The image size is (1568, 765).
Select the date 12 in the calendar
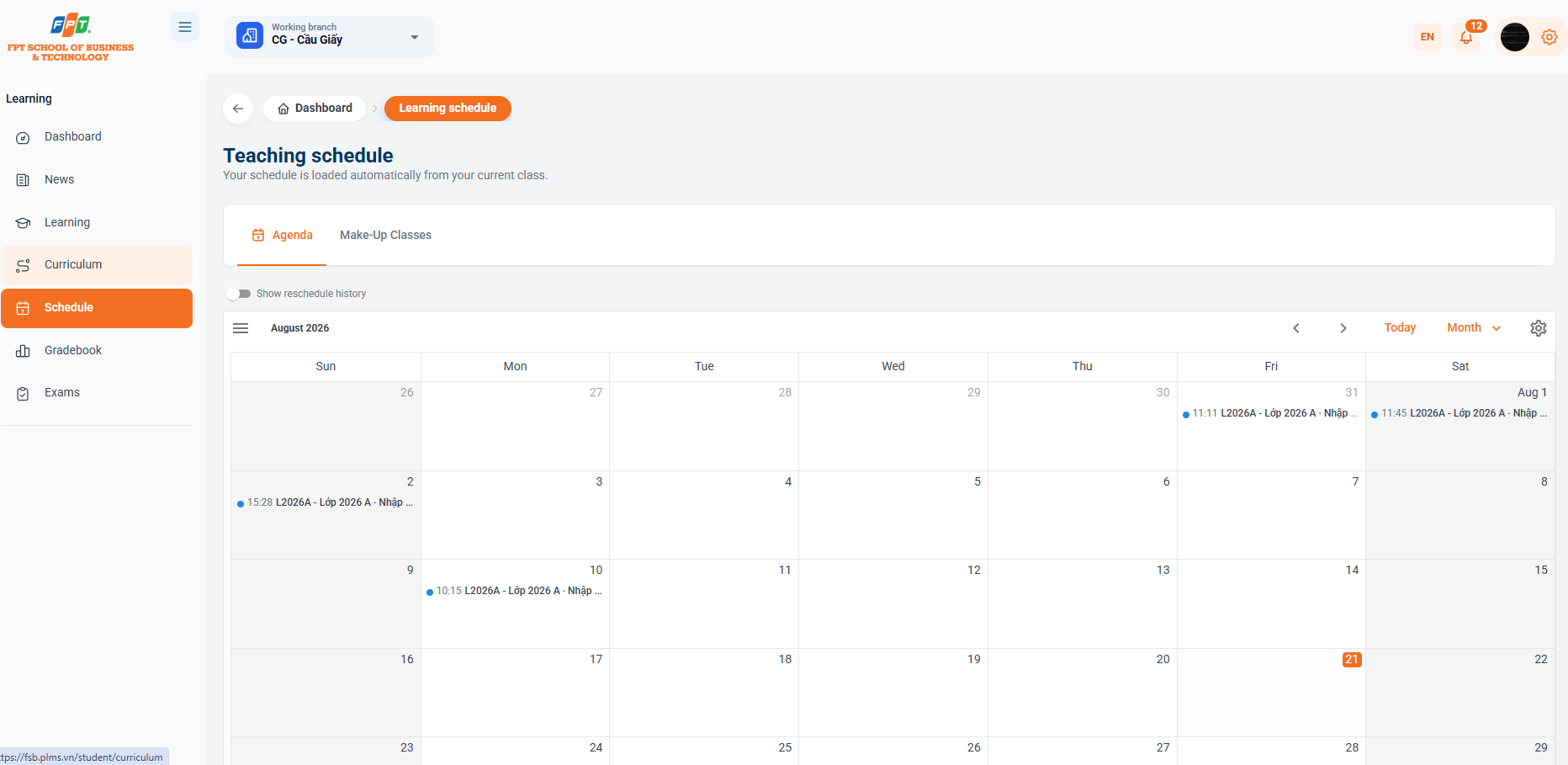(x=974, y=571)
